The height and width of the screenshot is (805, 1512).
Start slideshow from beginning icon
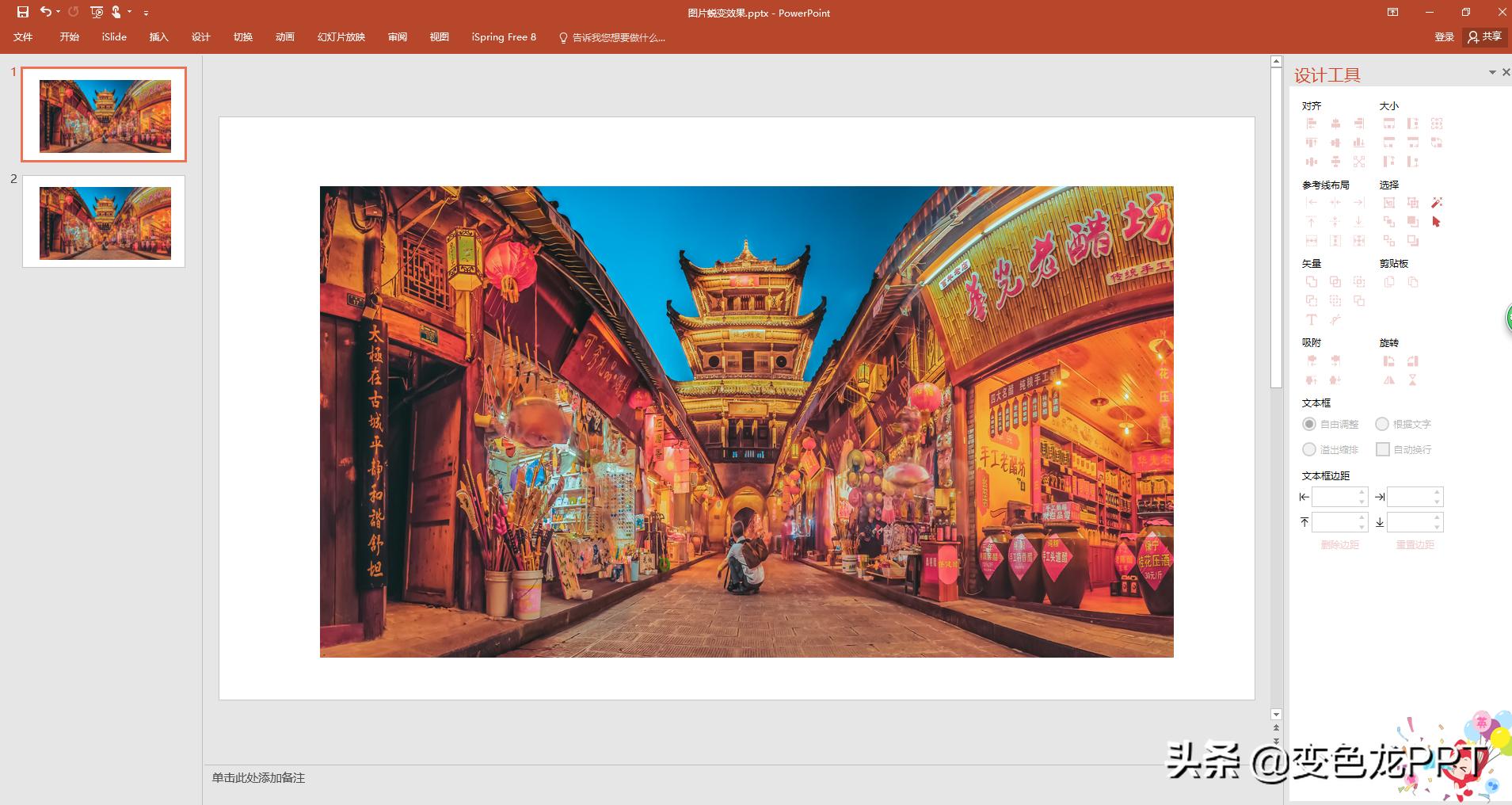pyautogui.click(x=97, y=12)
